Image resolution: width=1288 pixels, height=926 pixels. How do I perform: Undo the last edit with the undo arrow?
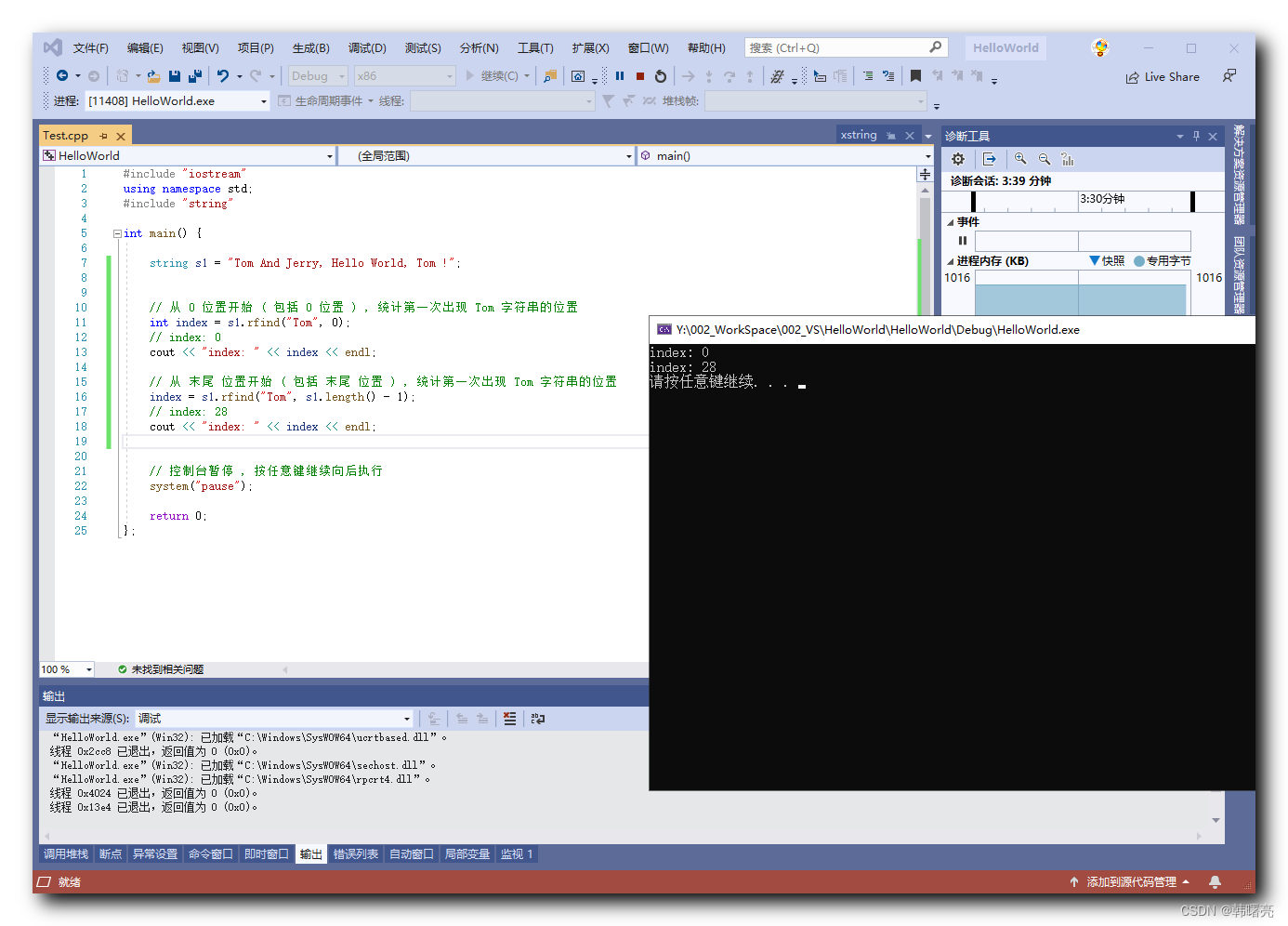tap(223, 76)
